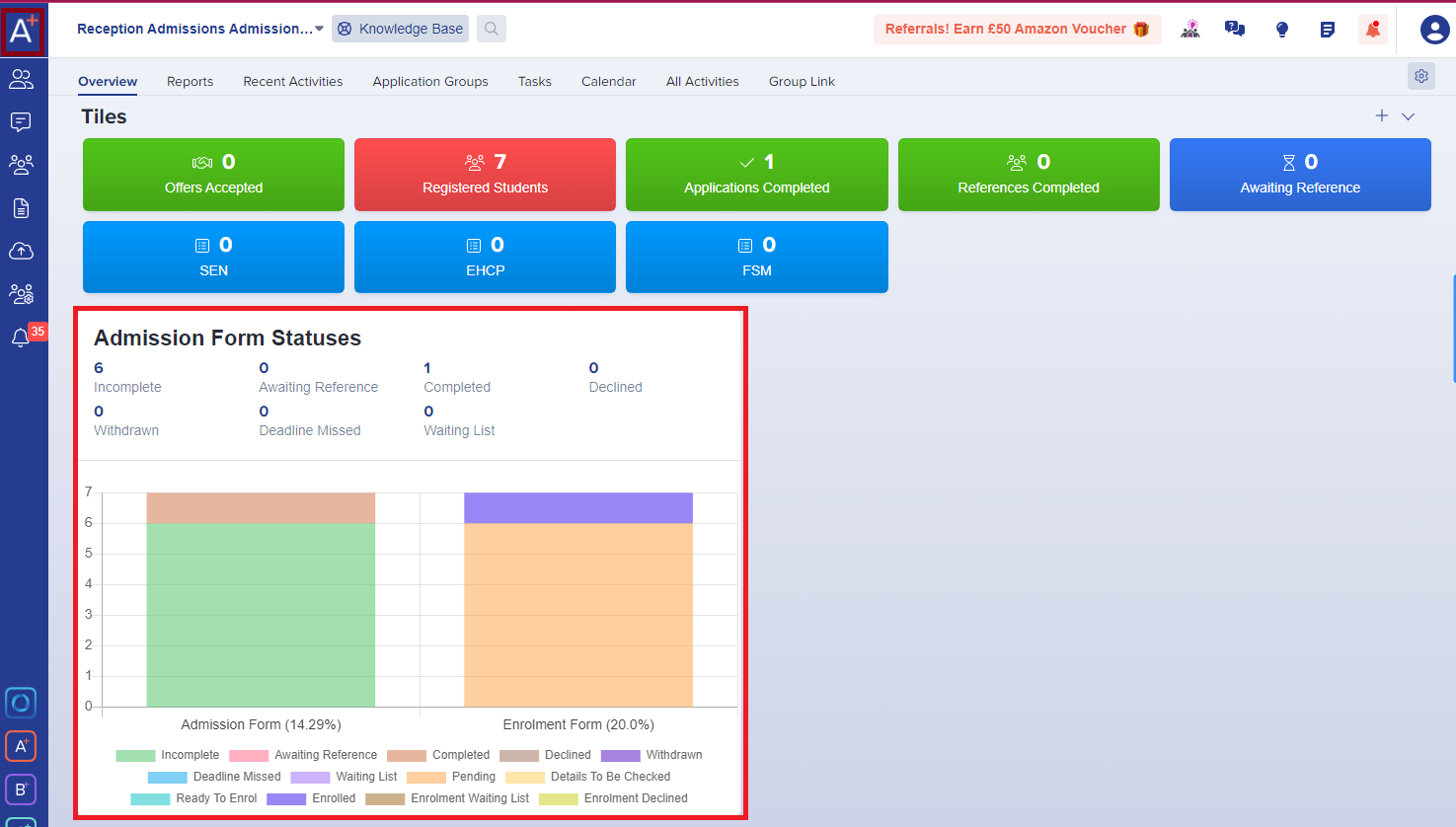
Task: Click the SEN tile
Action: point(213,258)
